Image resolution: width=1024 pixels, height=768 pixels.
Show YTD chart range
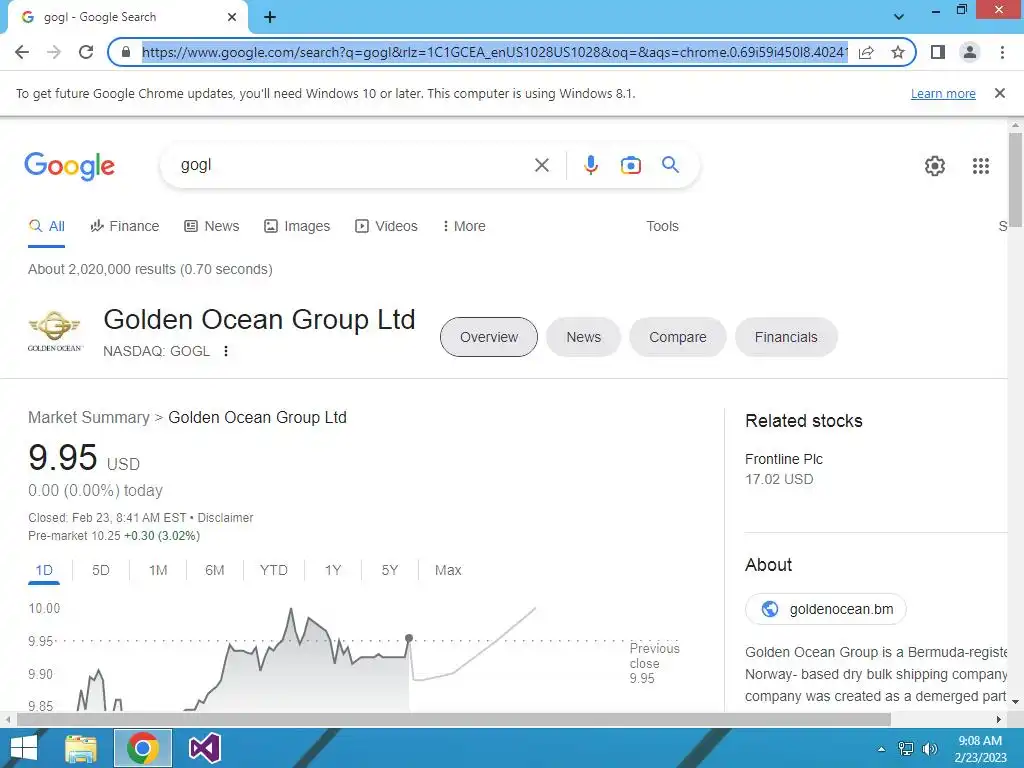(274, 570)
